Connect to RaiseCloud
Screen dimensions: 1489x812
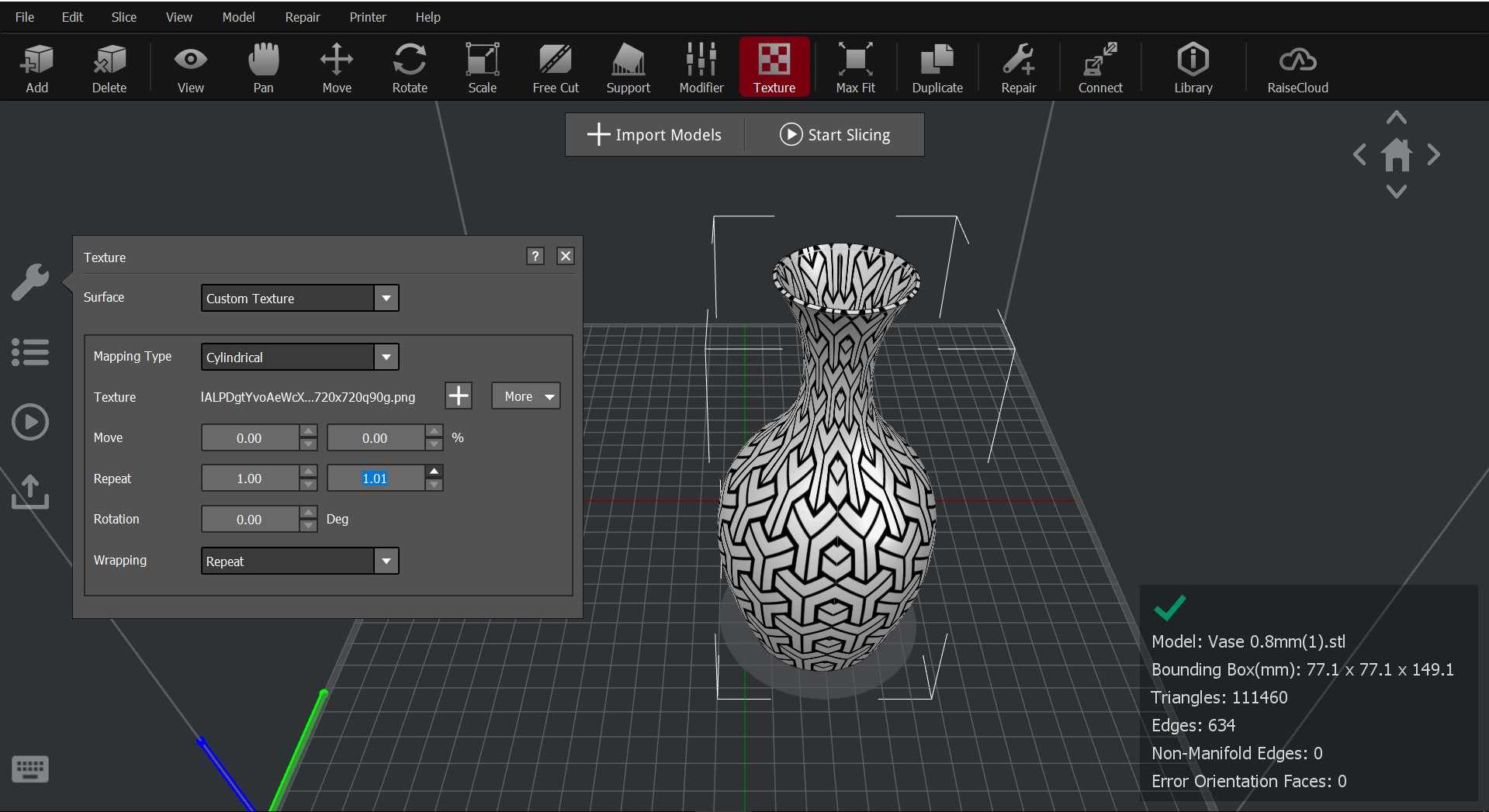pos(1297,67)
